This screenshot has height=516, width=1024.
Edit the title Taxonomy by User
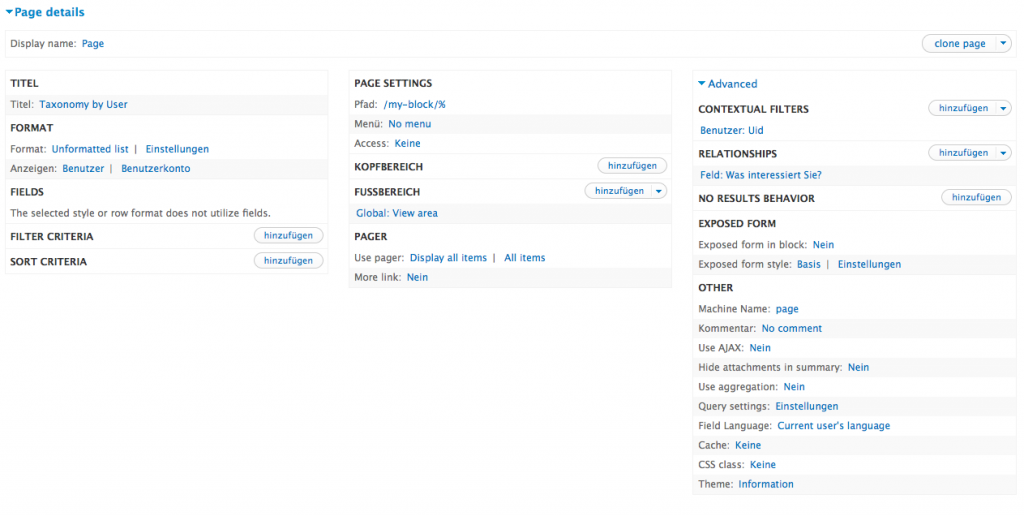point(83,104)
